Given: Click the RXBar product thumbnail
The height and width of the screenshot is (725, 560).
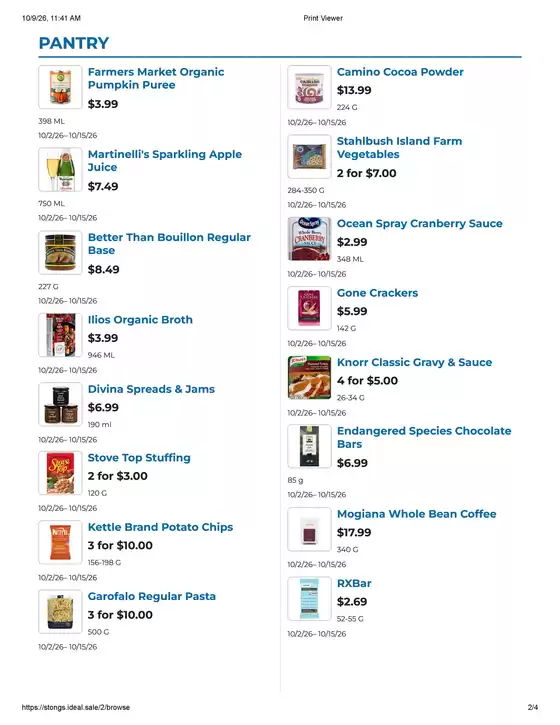Looking at the screenshot, I should 309,599.
